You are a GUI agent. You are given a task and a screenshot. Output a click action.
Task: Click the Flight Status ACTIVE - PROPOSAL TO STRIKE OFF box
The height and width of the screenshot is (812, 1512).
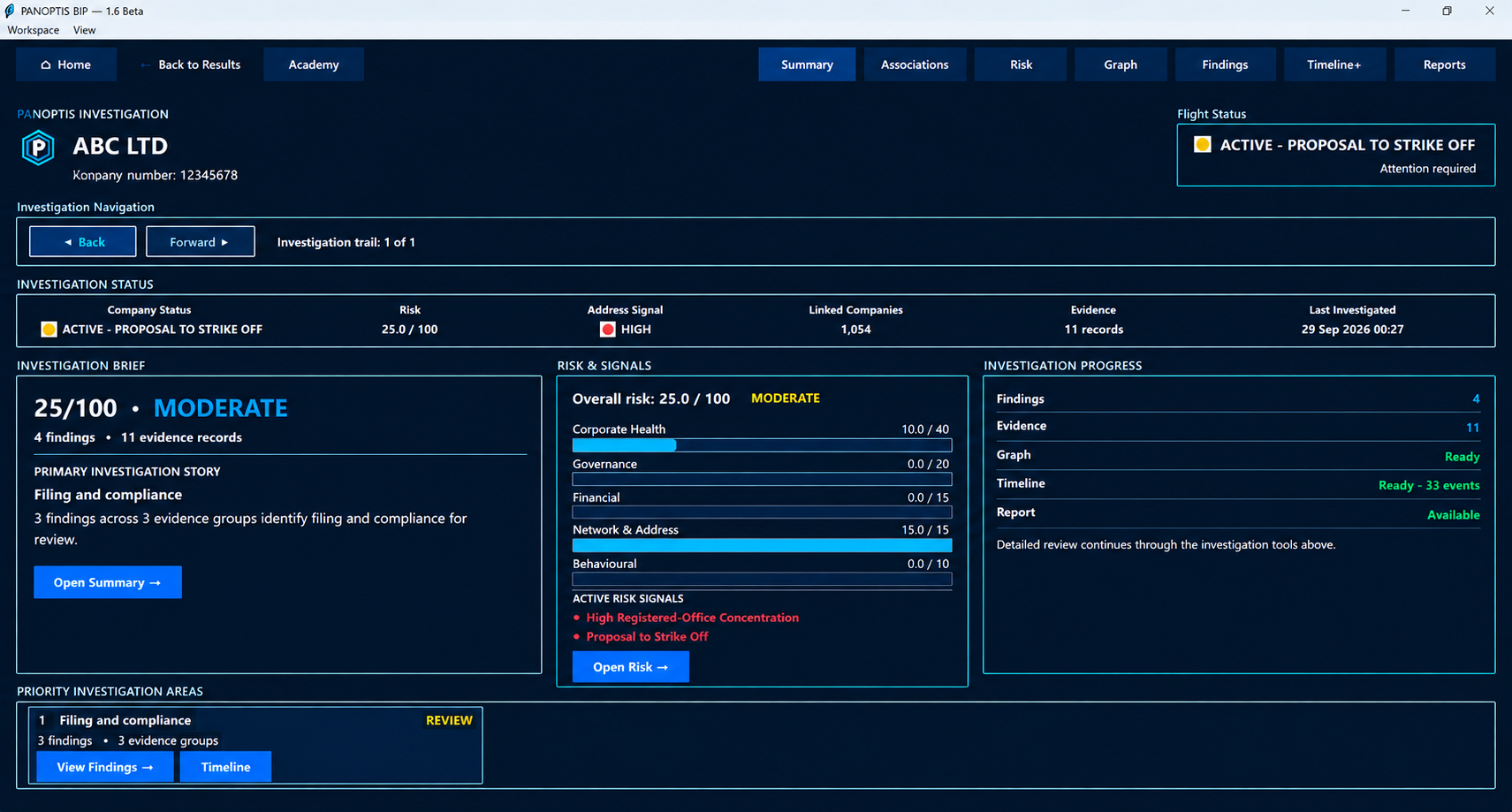click(1336, 155)
